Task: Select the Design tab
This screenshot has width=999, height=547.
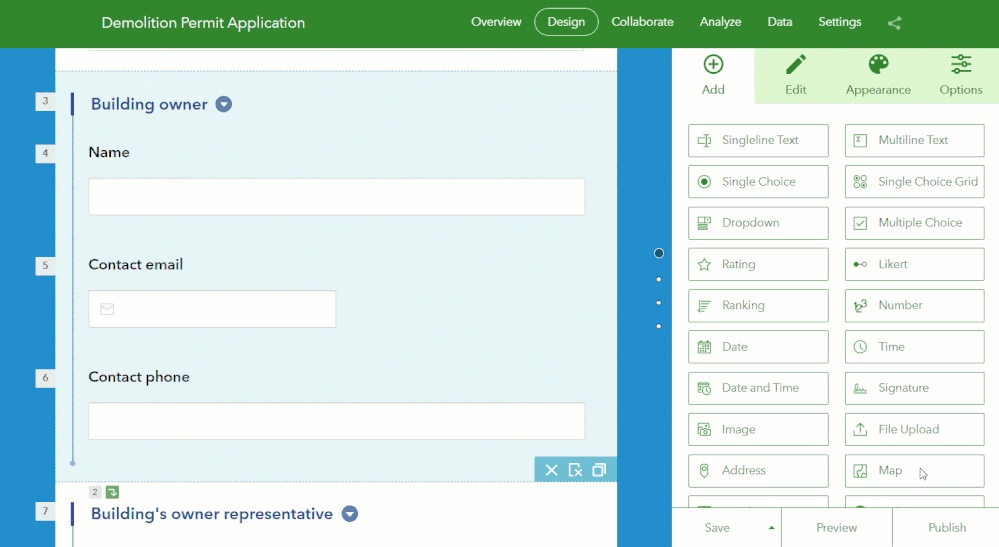Action: pyautogui.click(x=566, y=22)
